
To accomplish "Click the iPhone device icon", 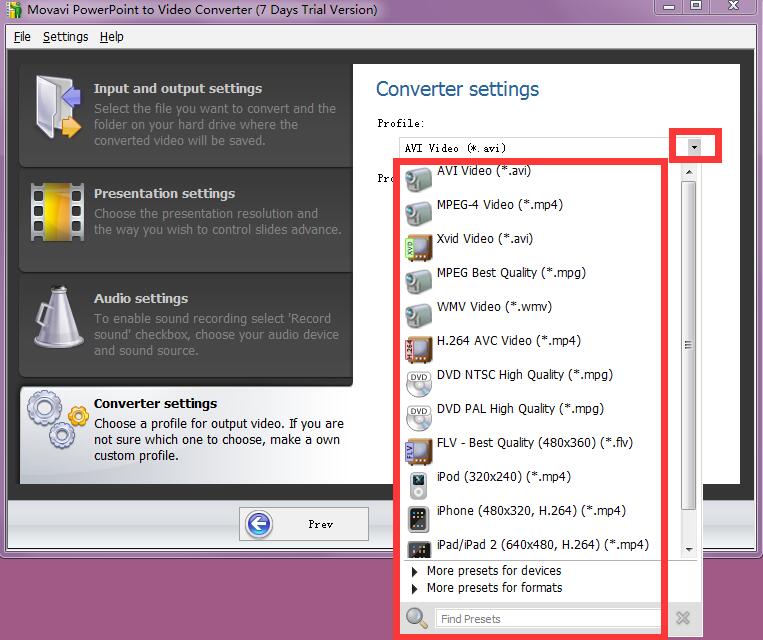I will (x=418, y=519).
